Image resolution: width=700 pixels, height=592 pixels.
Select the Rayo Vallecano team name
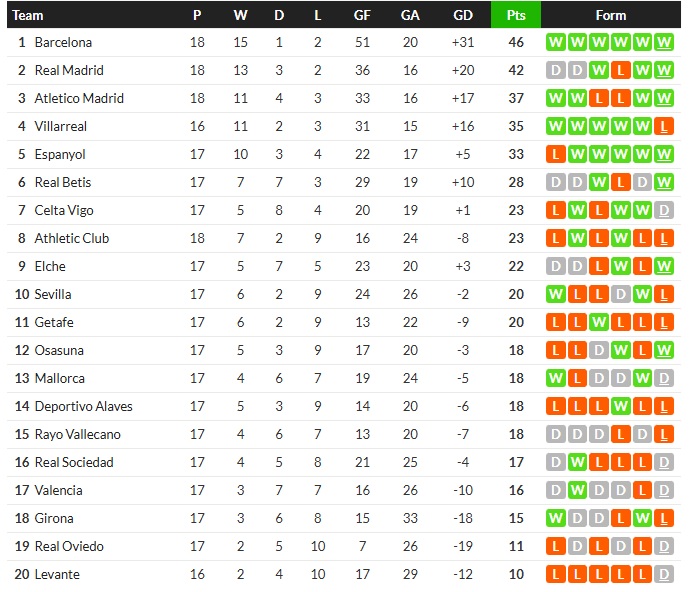point(77,435)
